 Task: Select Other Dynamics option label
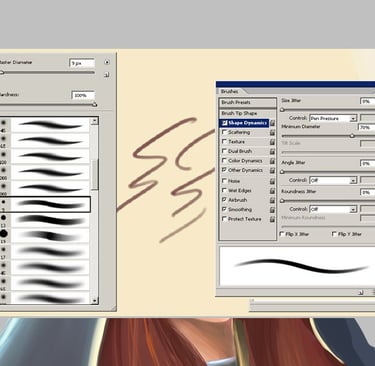point(245,170)
